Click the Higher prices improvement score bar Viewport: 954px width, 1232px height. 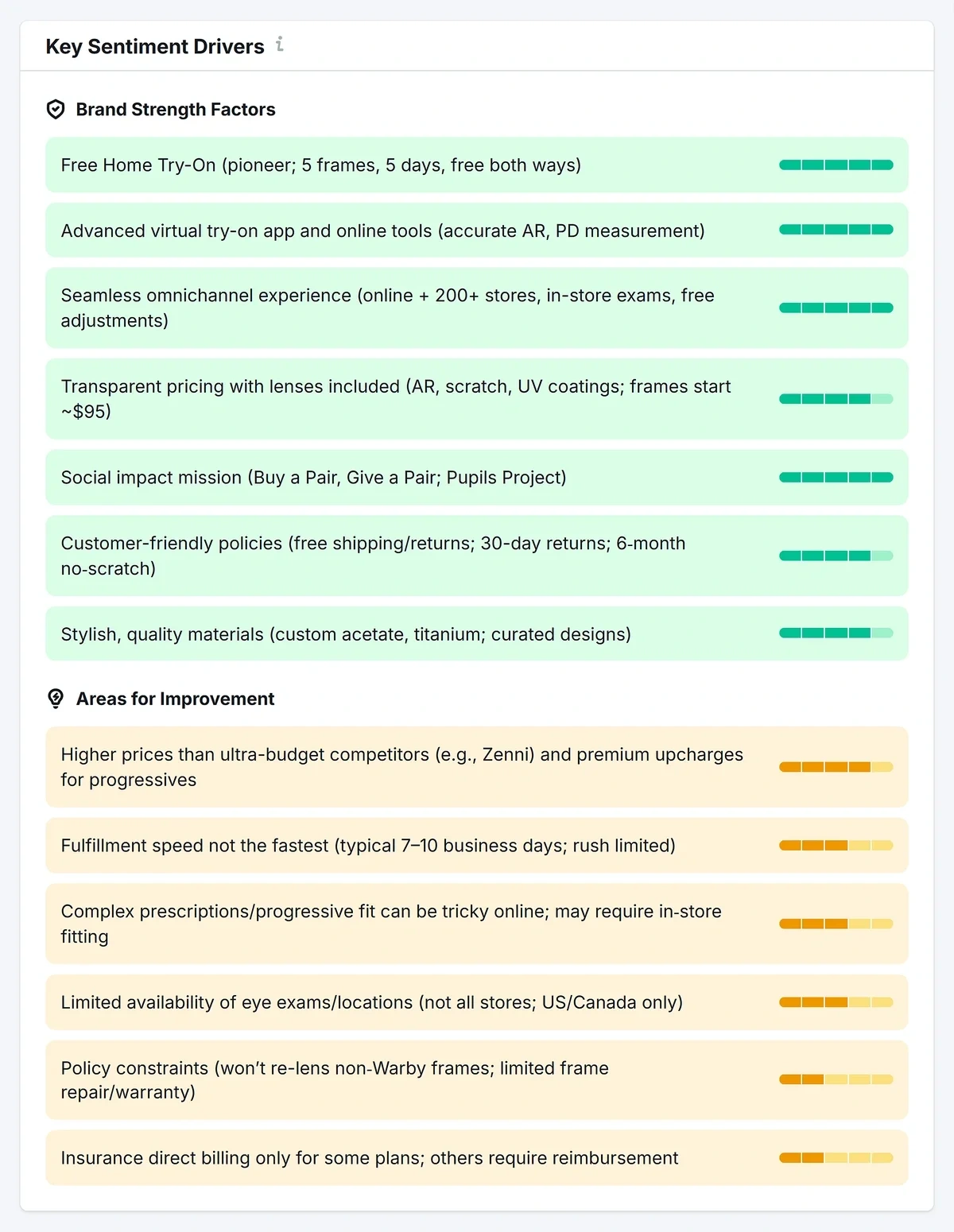(x=836, y=767)
